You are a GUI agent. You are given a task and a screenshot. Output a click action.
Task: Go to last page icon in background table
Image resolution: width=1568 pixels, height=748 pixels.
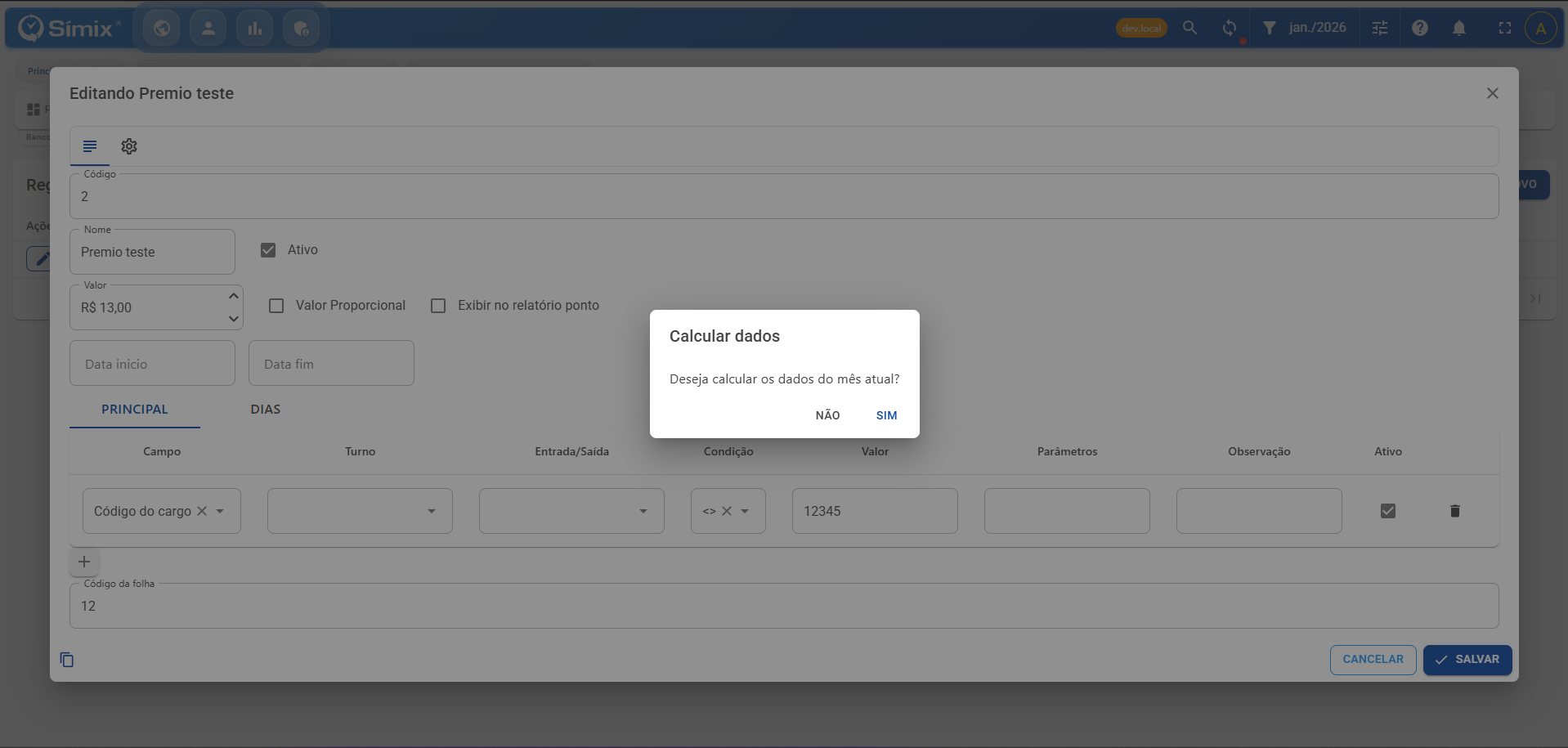(x=1535, y=298)
